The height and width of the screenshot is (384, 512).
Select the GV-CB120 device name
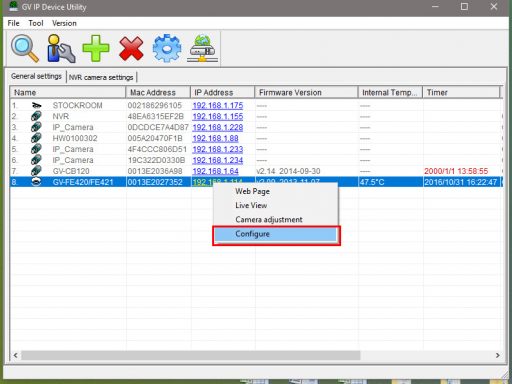[x=71, y=171]
